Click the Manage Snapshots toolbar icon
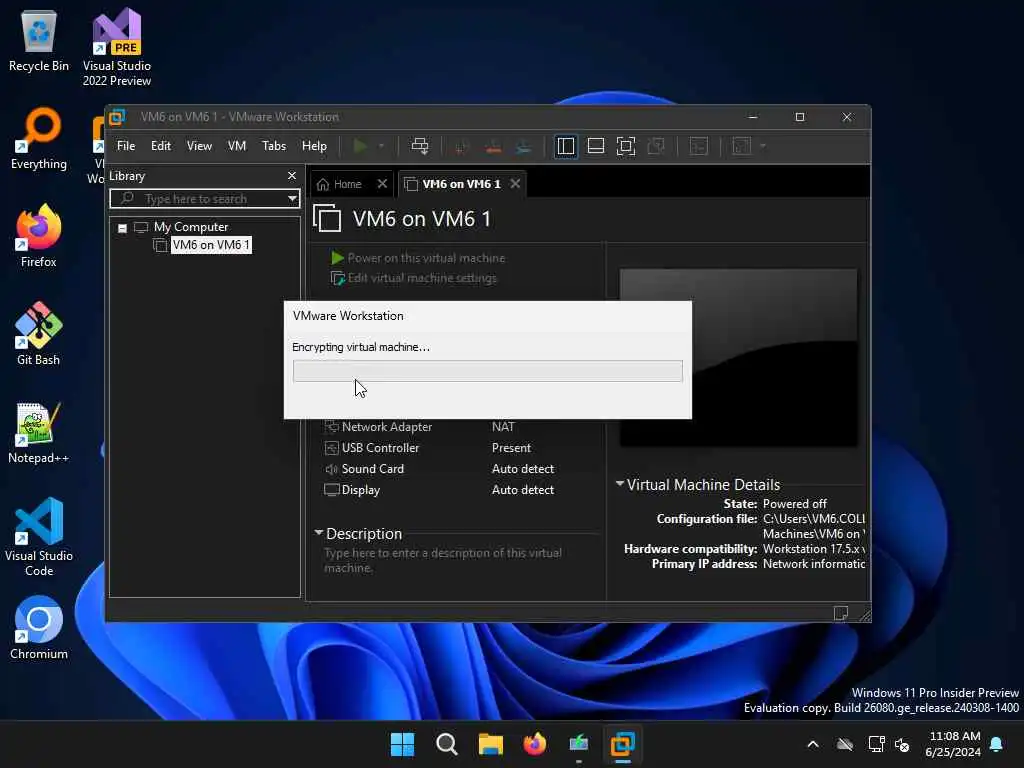The width and height of the screenshot is (1024, 768). [x=524, y=146]
